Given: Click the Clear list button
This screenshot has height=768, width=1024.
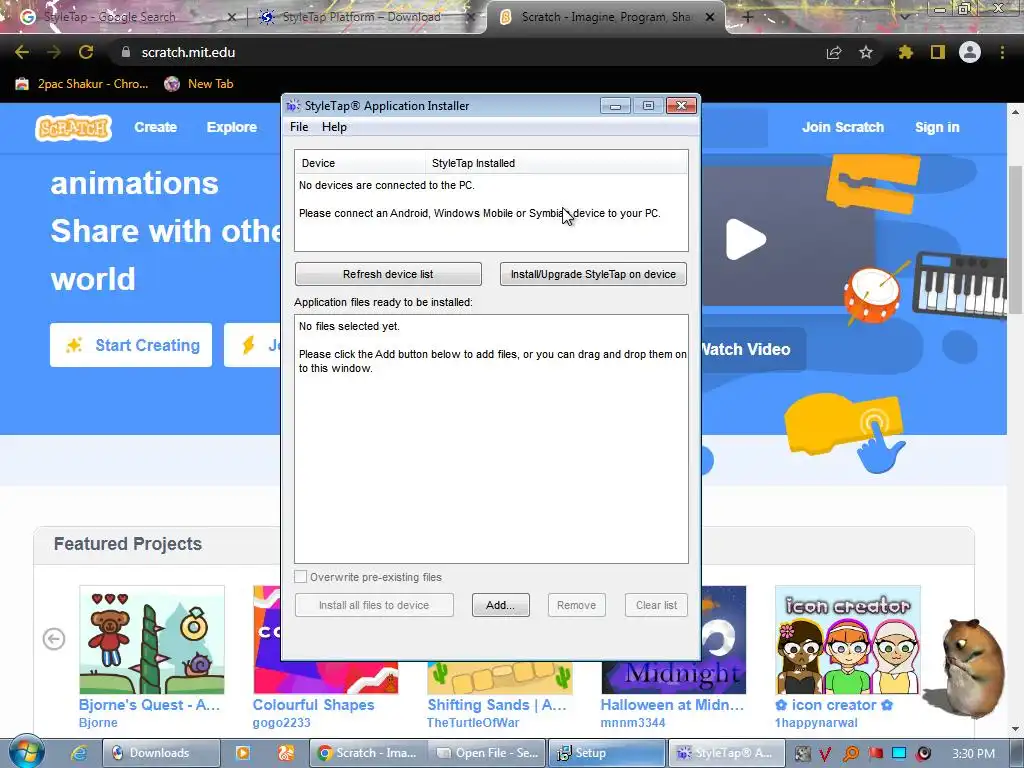Looking at the screenshot, I should (656, 605).
